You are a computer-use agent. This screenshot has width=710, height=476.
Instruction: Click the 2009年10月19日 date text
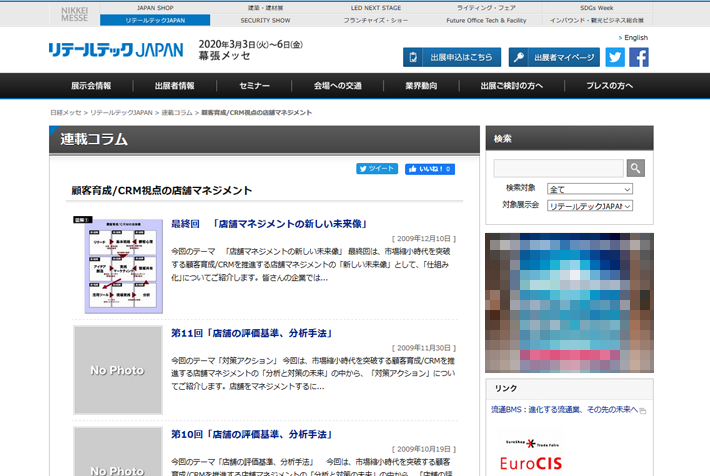[x=424, y=449]
